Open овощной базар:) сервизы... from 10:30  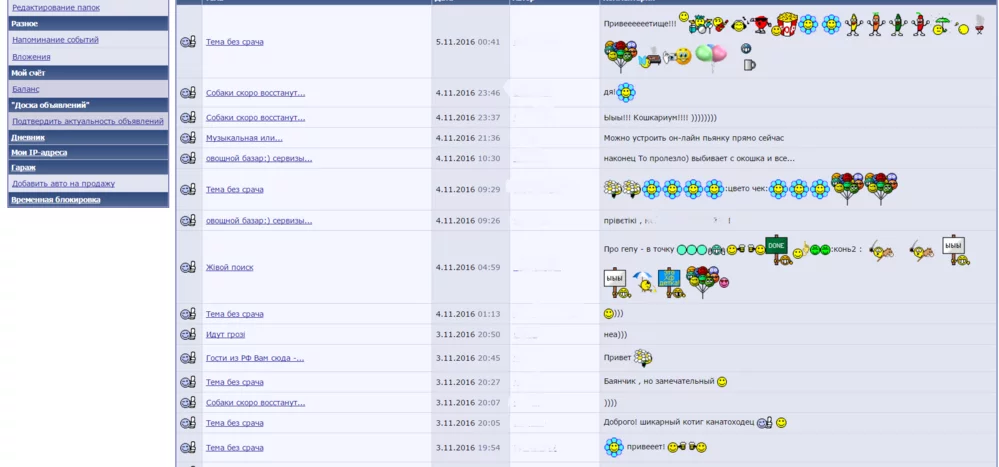(x=259, y=159)
